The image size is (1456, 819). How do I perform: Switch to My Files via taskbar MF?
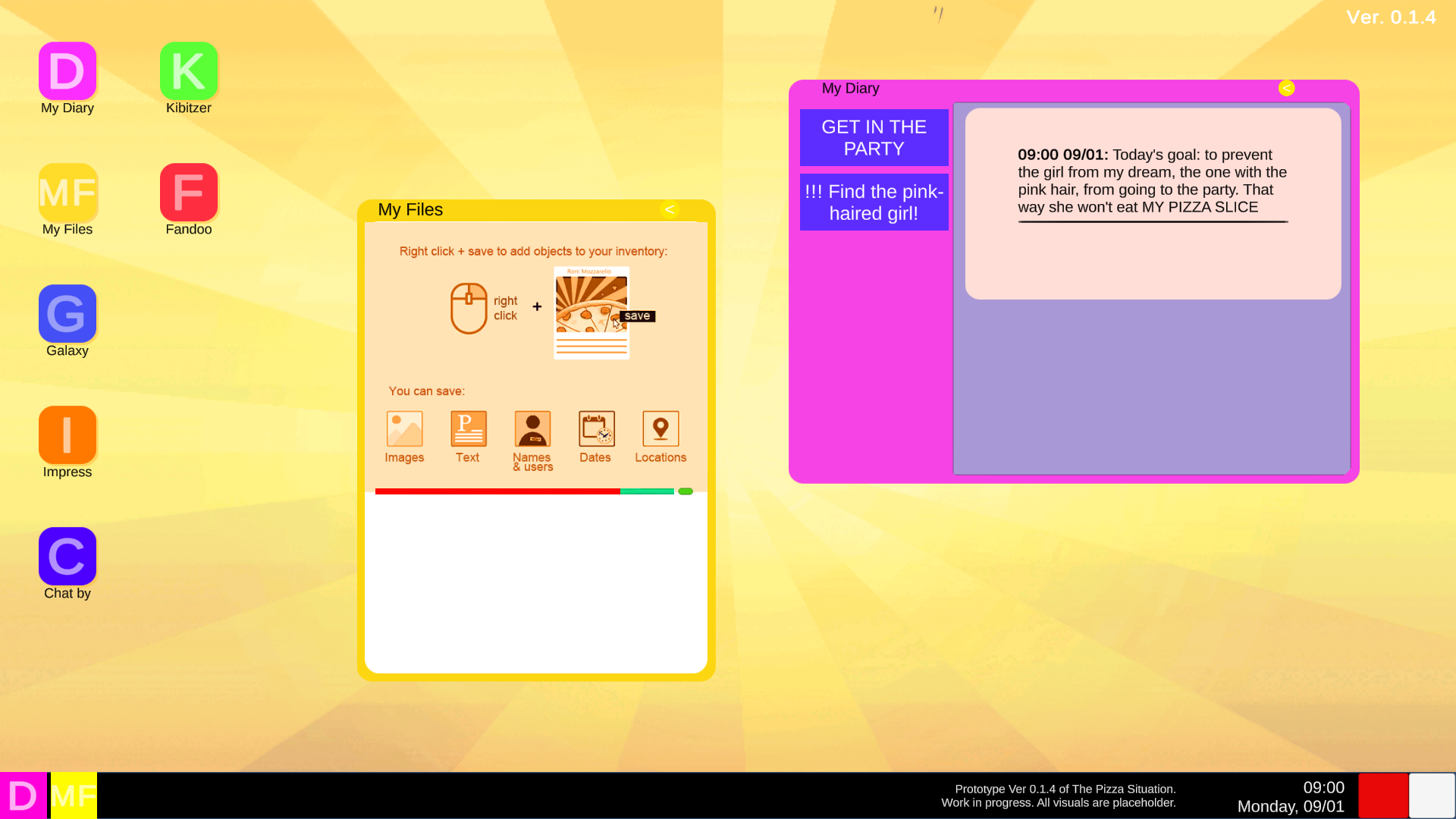(x=74, y=795)
